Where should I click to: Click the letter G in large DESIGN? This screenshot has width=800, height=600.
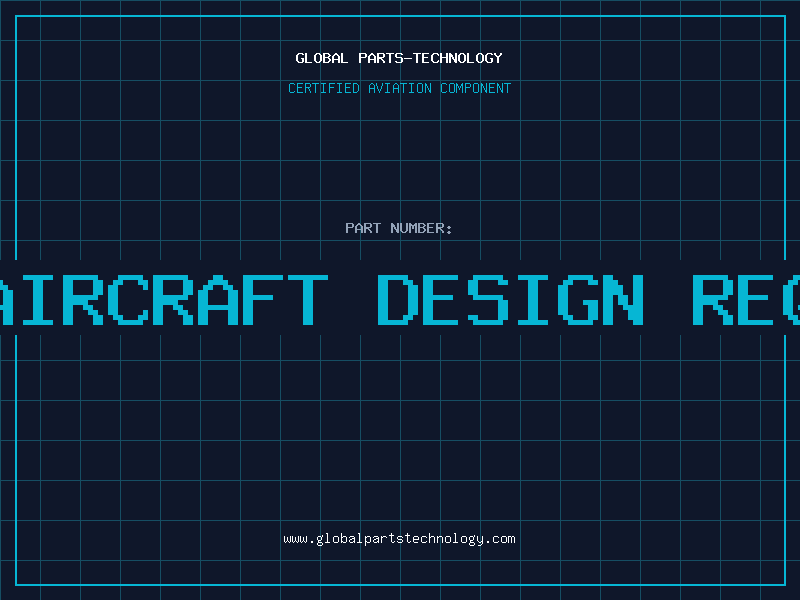pos(578,299)
